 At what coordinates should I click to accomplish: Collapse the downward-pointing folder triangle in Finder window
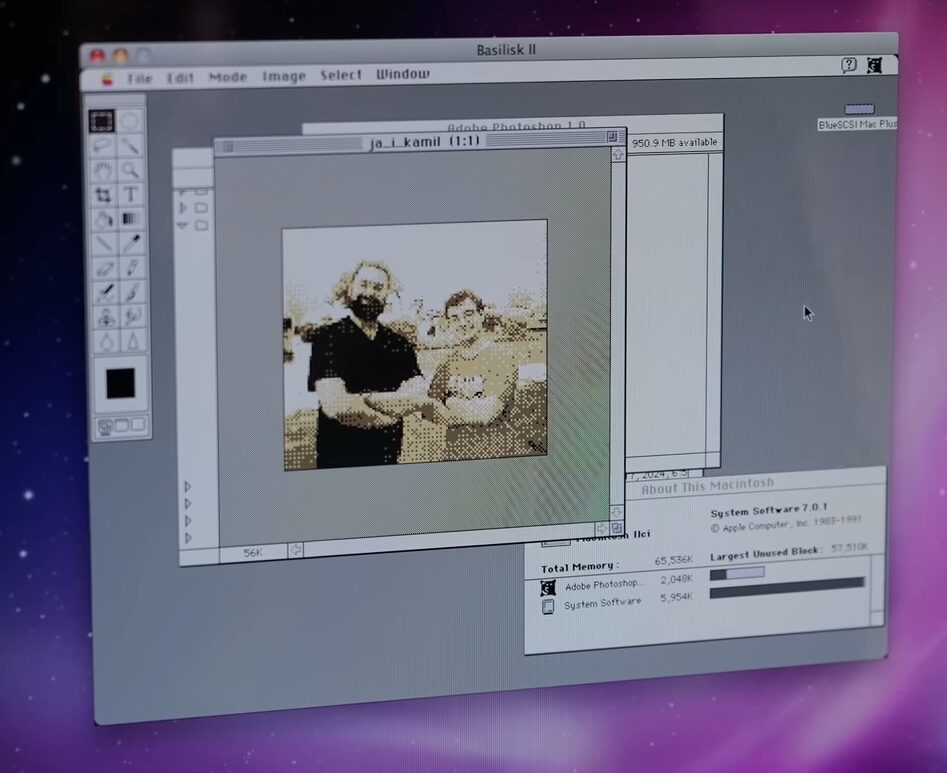pos(182,225)
